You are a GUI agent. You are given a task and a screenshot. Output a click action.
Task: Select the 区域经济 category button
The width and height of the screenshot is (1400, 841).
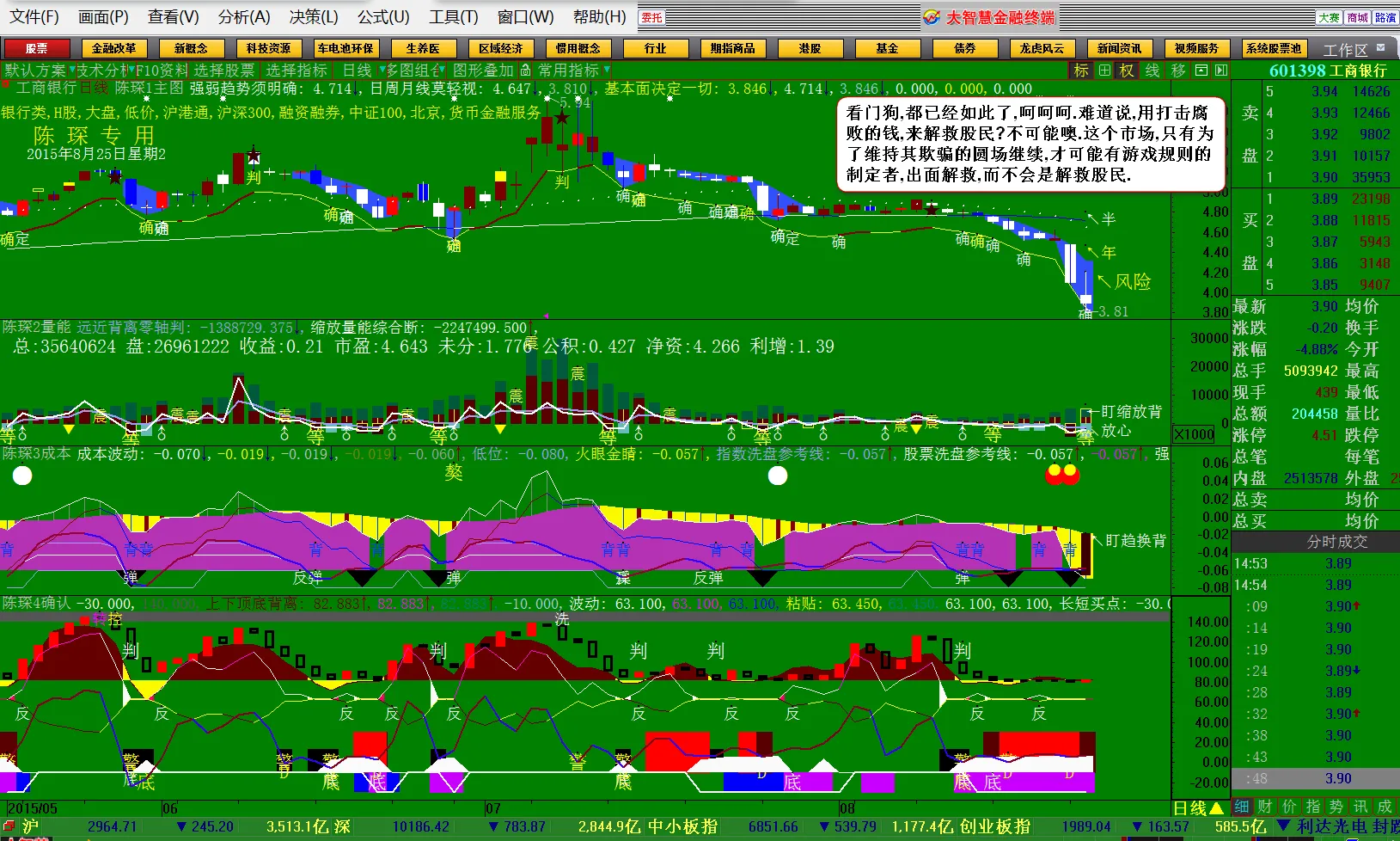click(x=501, y=48)
